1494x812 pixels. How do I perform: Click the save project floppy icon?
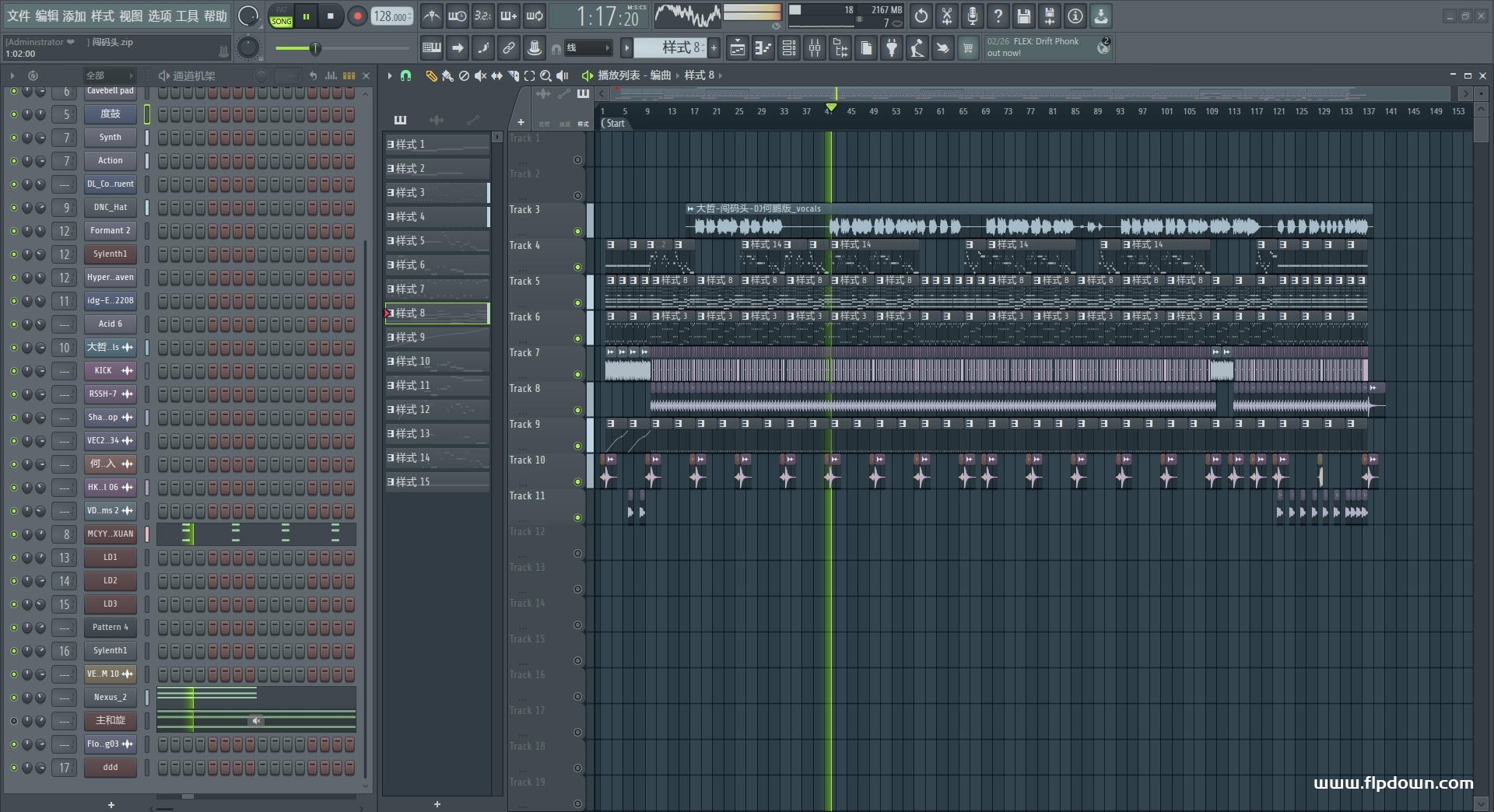(1023, 16)
